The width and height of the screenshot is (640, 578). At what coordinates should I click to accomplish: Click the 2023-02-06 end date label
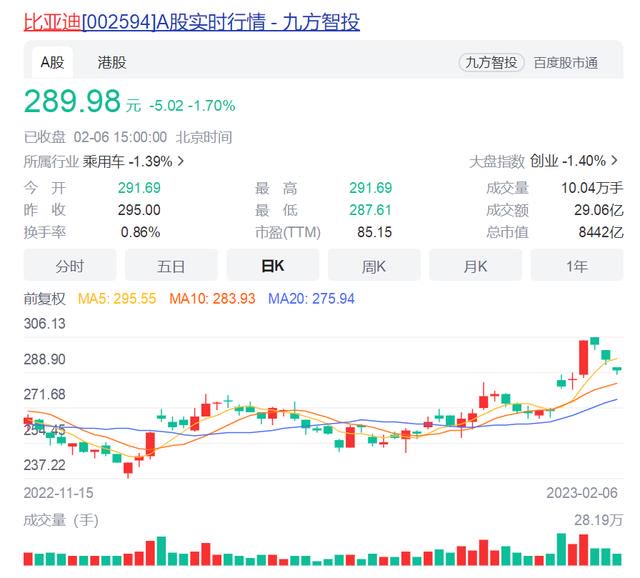pyautogui.click(x=582, y=493)
